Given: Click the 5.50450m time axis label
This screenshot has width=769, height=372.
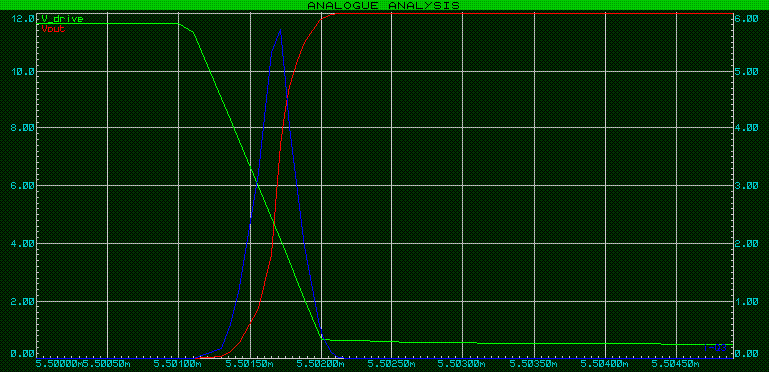Looking at the screenshot, I should click(x=676, y=365).
